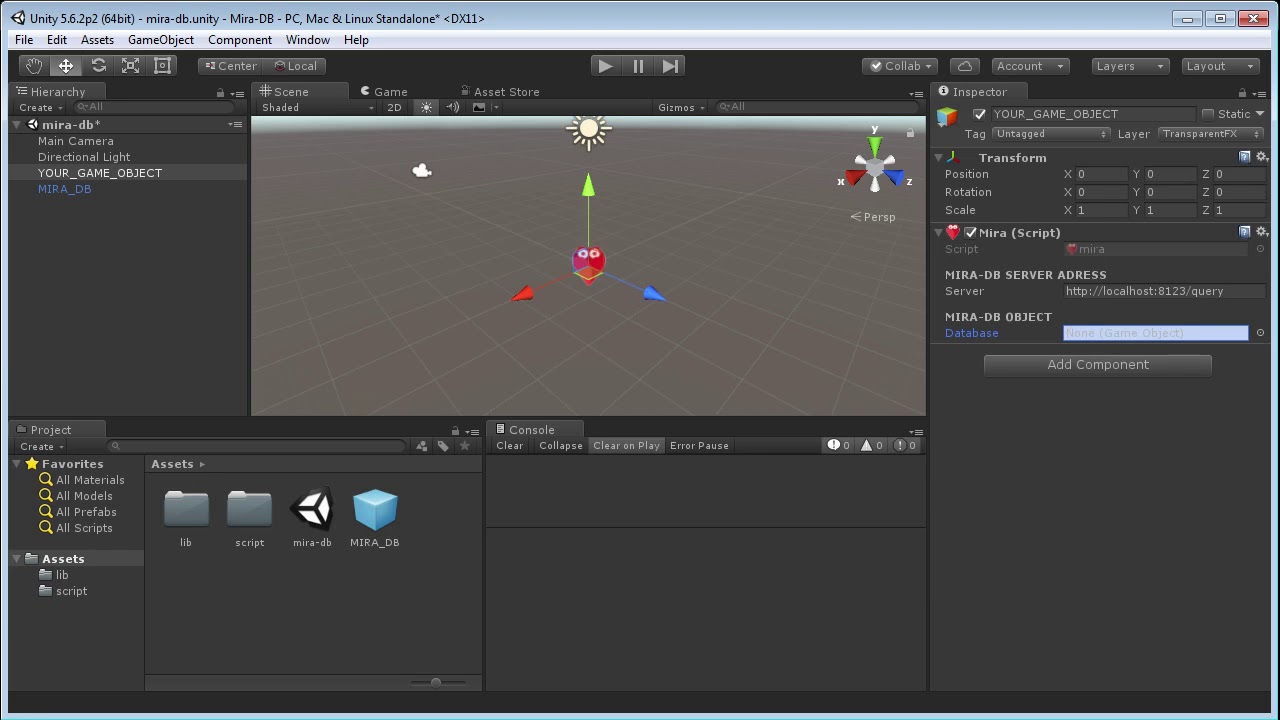Select the Hand tool
The width and height of the screenshot is (1280, 720).
(34, 66)
